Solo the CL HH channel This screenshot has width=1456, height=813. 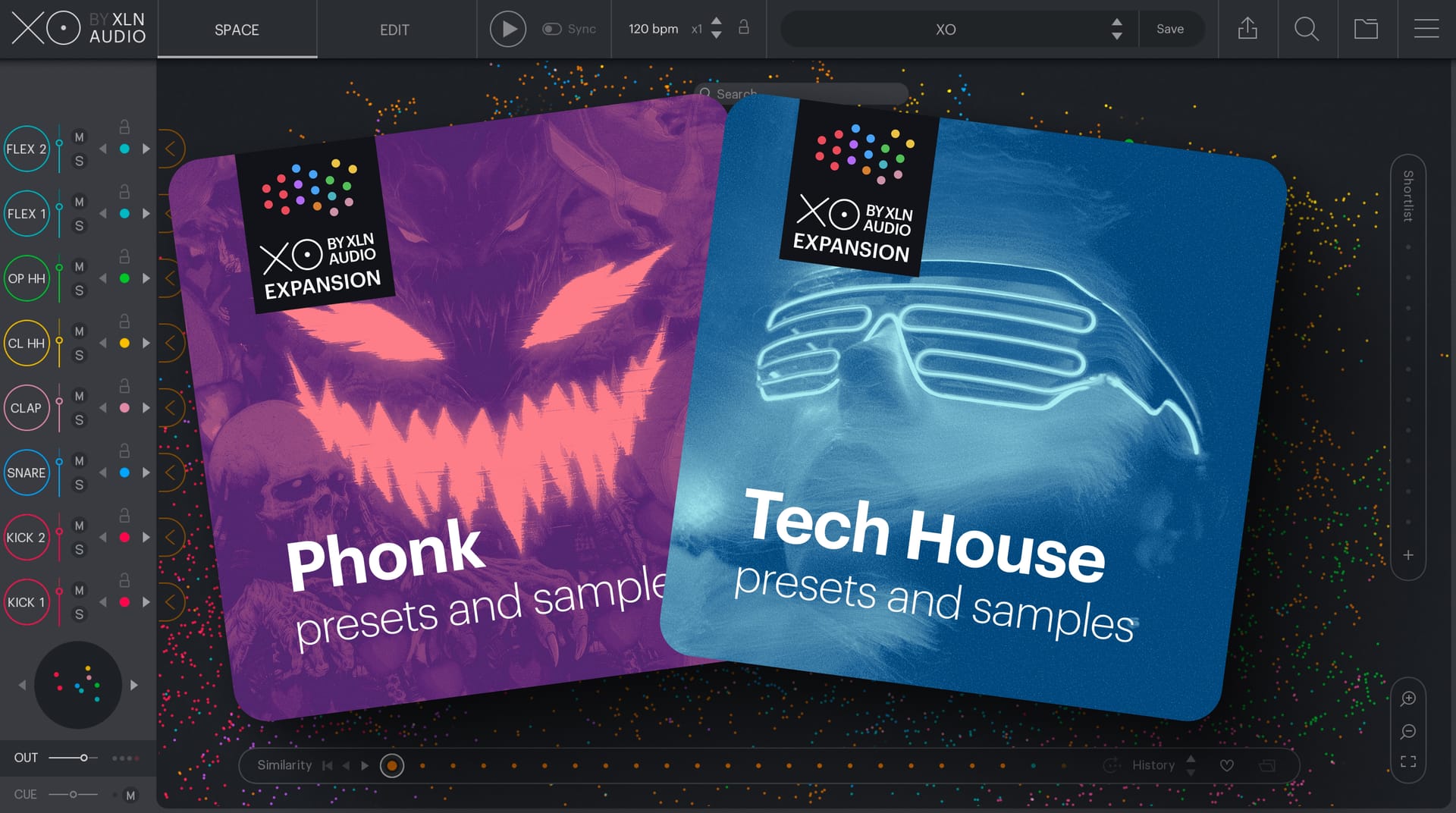pyautogui.click(x=79, y=356)
